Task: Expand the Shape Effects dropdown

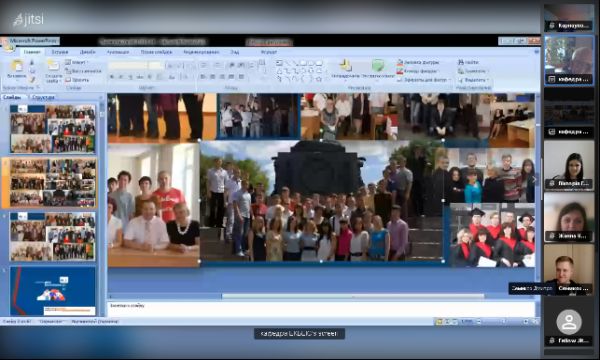Action: coord(424,80)
